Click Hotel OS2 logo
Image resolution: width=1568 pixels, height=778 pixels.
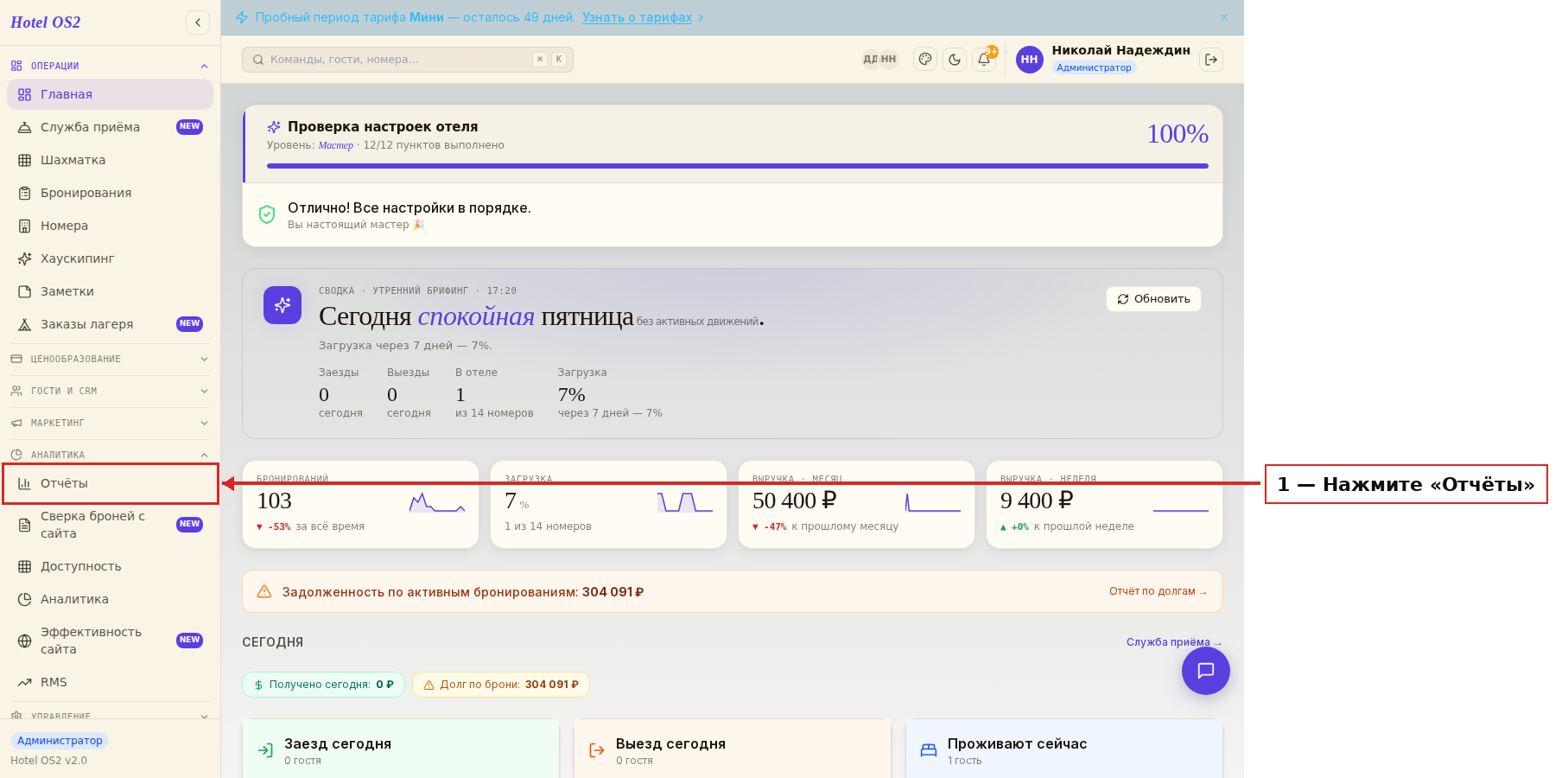[x=46, y=22]
